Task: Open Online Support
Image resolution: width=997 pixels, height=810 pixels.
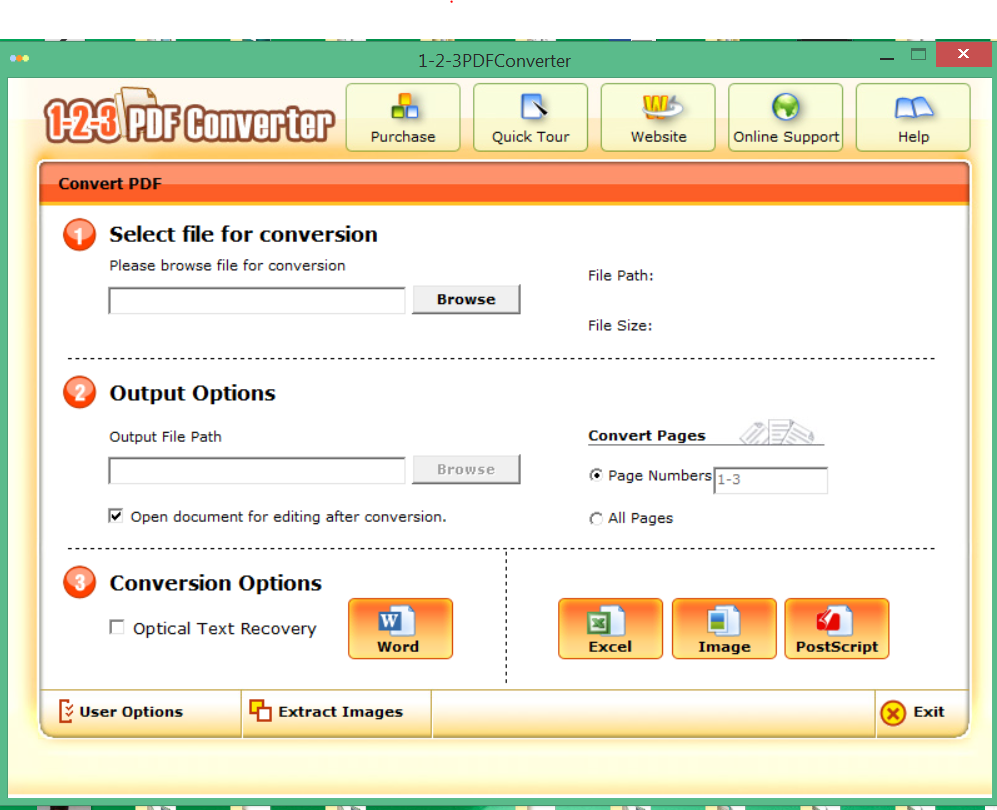Action: click(786, 118)
